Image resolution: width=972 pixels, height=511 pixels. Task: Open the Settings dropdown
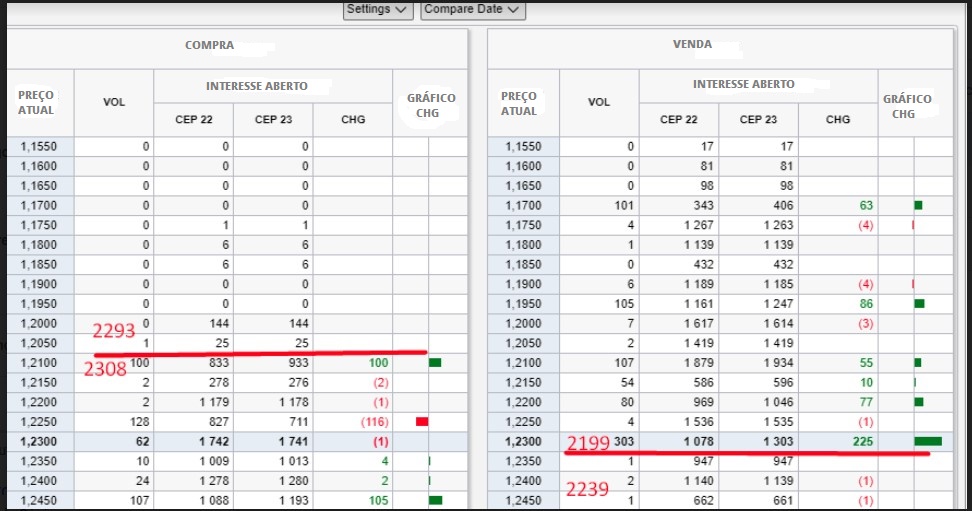(378, 9)
